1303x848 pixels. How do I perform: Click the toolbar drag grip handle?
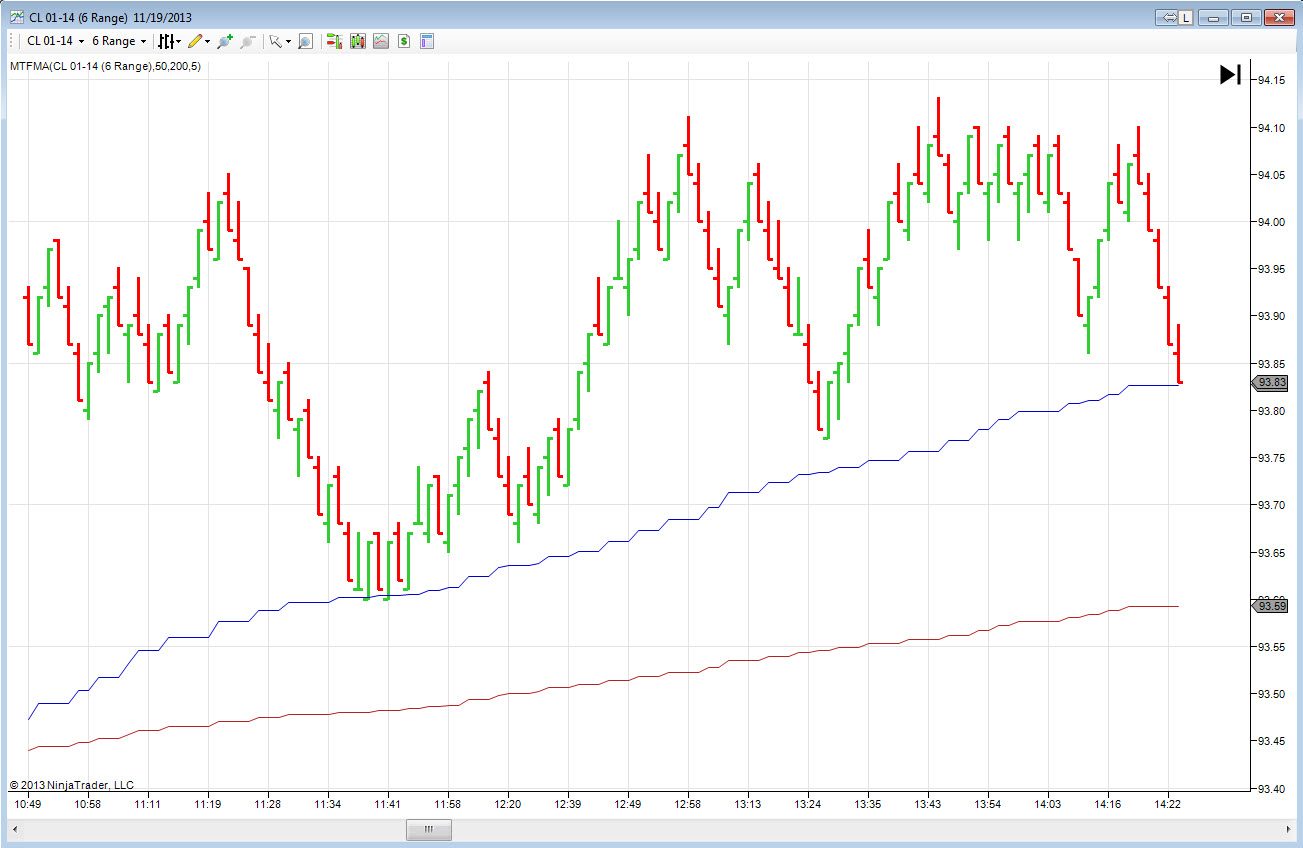pos(13,41)
